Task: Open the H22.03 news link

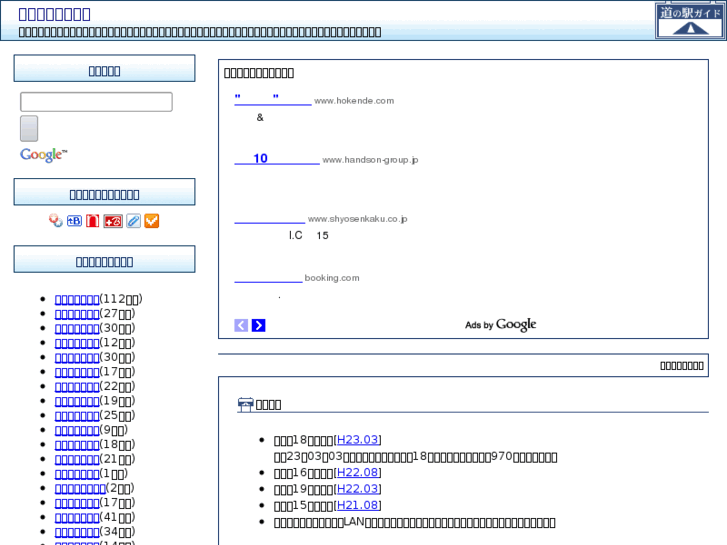Action: tap(357, 489)
